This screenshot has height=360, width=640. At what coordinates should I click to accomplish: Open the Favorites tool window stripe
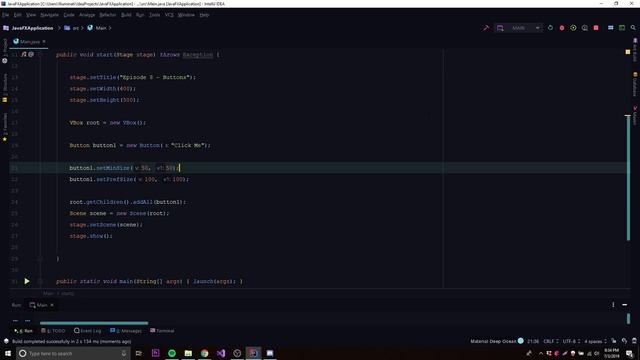point(5,127)
